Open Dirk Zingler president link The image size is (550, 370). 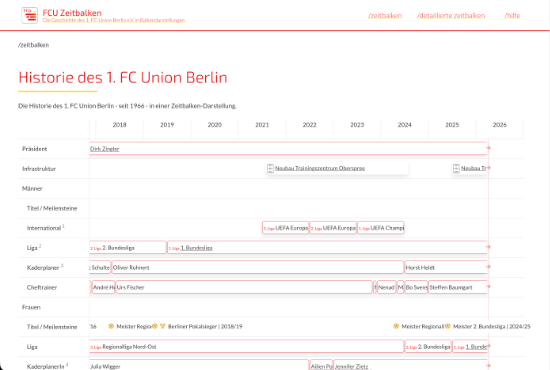click(105, 149)
